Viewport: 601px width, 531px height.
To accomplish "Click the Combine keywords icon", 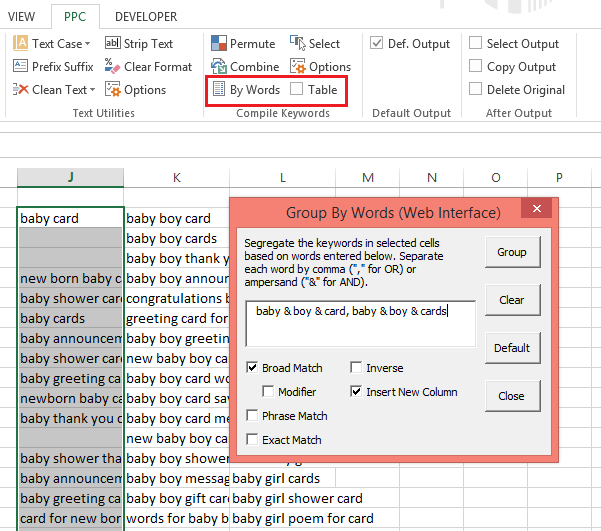I will click(x=219, y=67).
